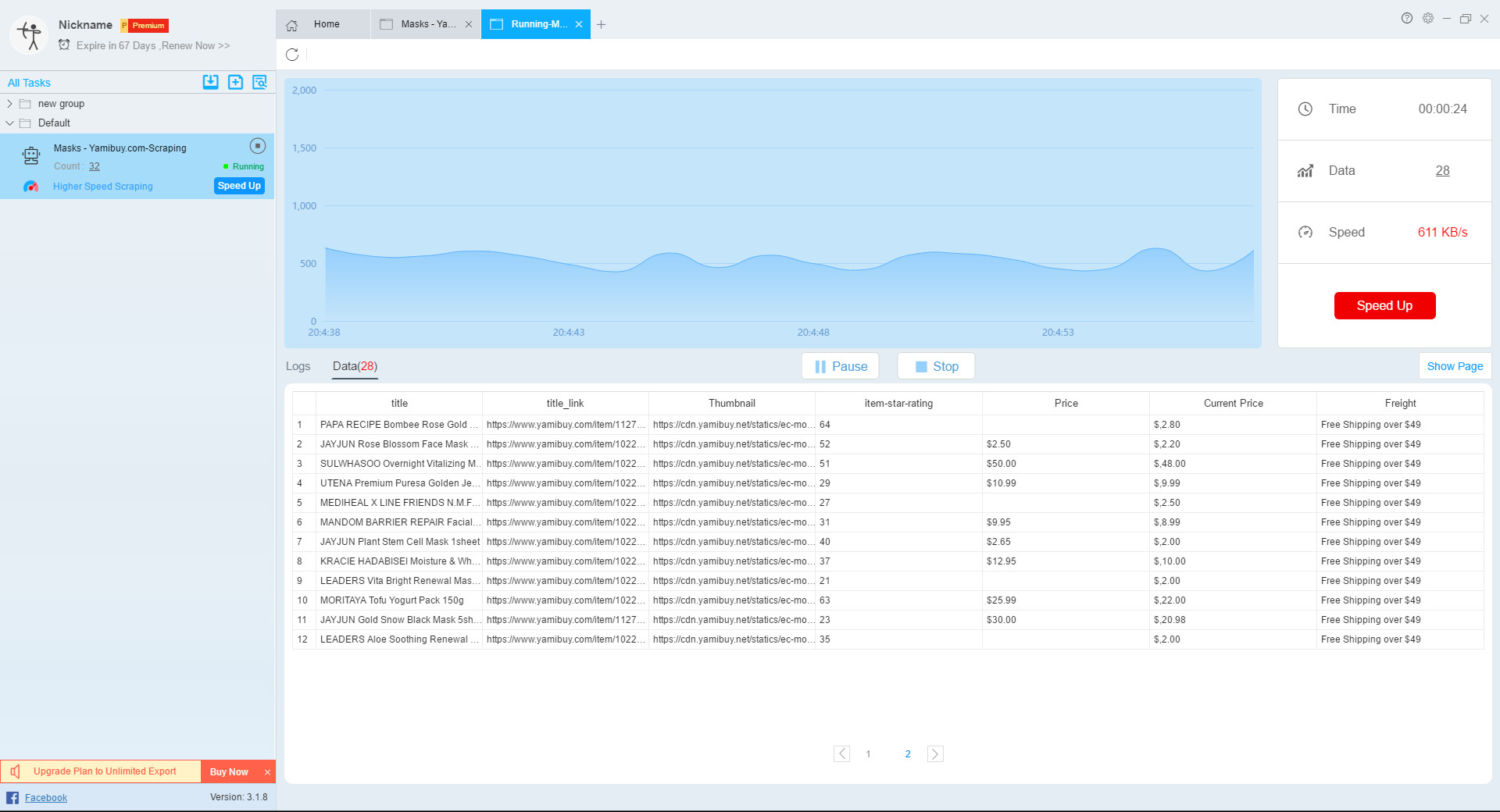Go to next data page arrow
Viewport: 1500px width, 812px height.
pyautogui.click(x=935, y=754)
